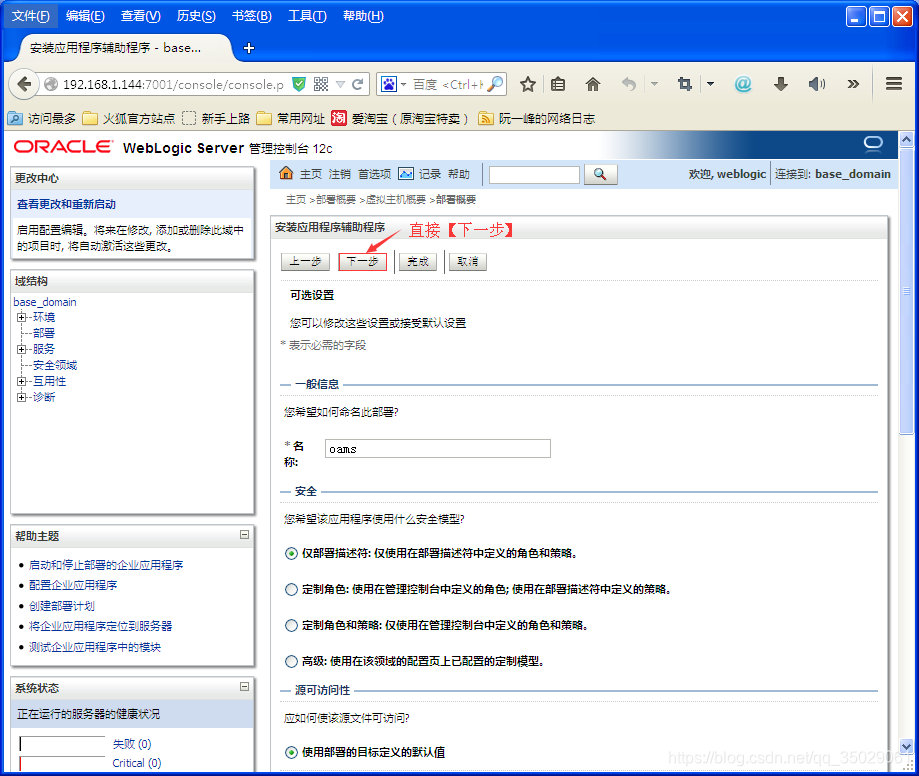The width and height of the screenshot is (919, 776).
Task: Go back with the browser back arrow
Action: click(x=23, y=84)
